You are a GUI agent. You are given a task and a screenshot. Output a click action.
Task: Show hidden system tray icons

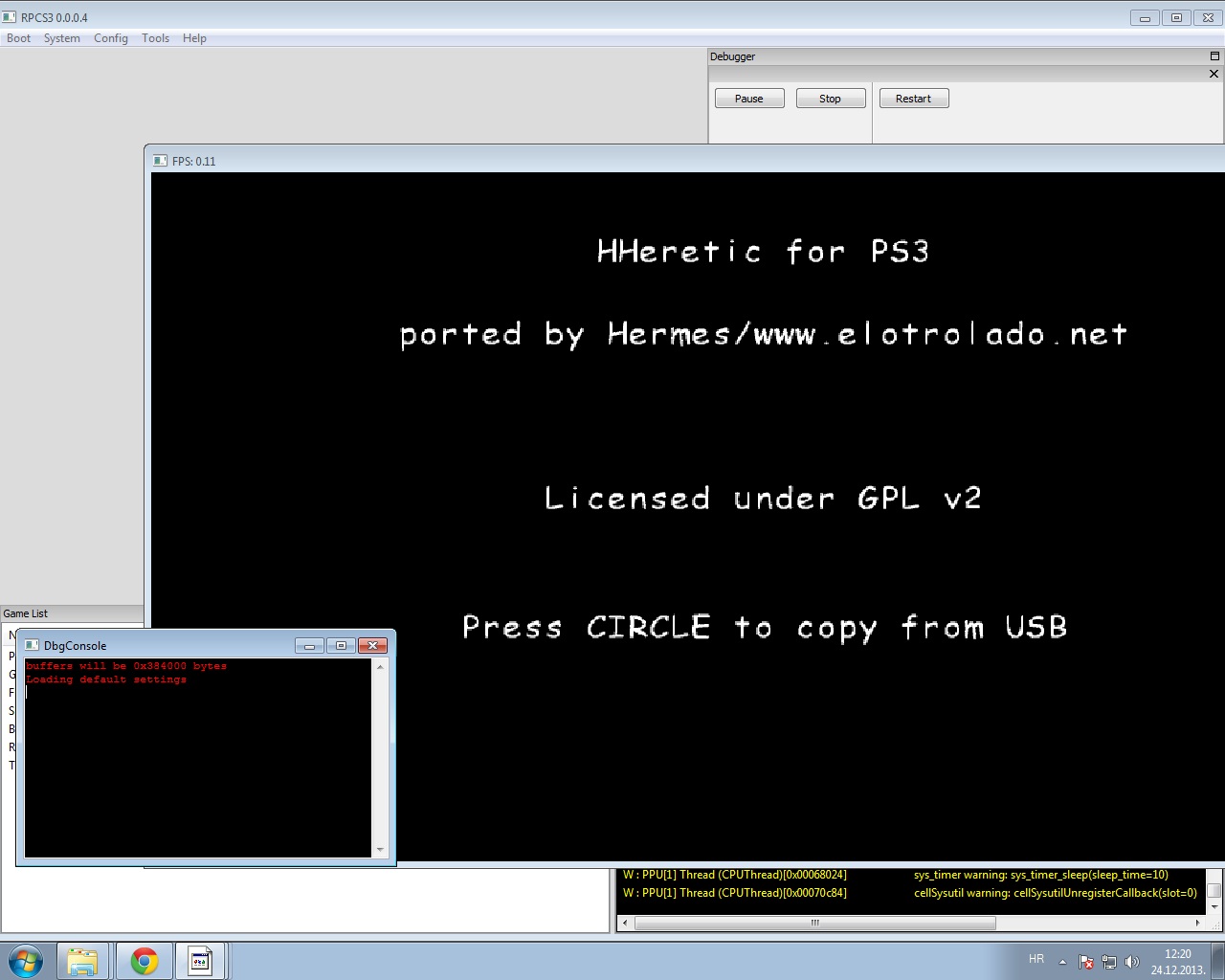pos(1062,962)
